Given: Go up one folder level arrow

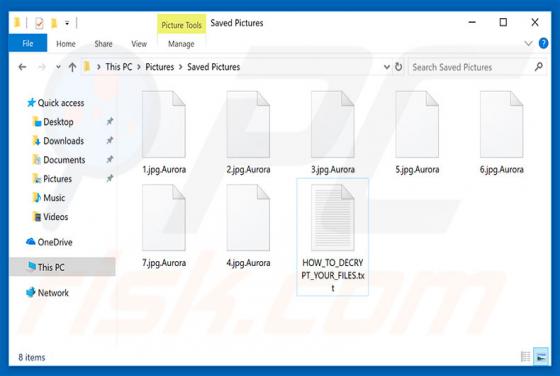Looking at the screenshot, I should click(72, 67).
